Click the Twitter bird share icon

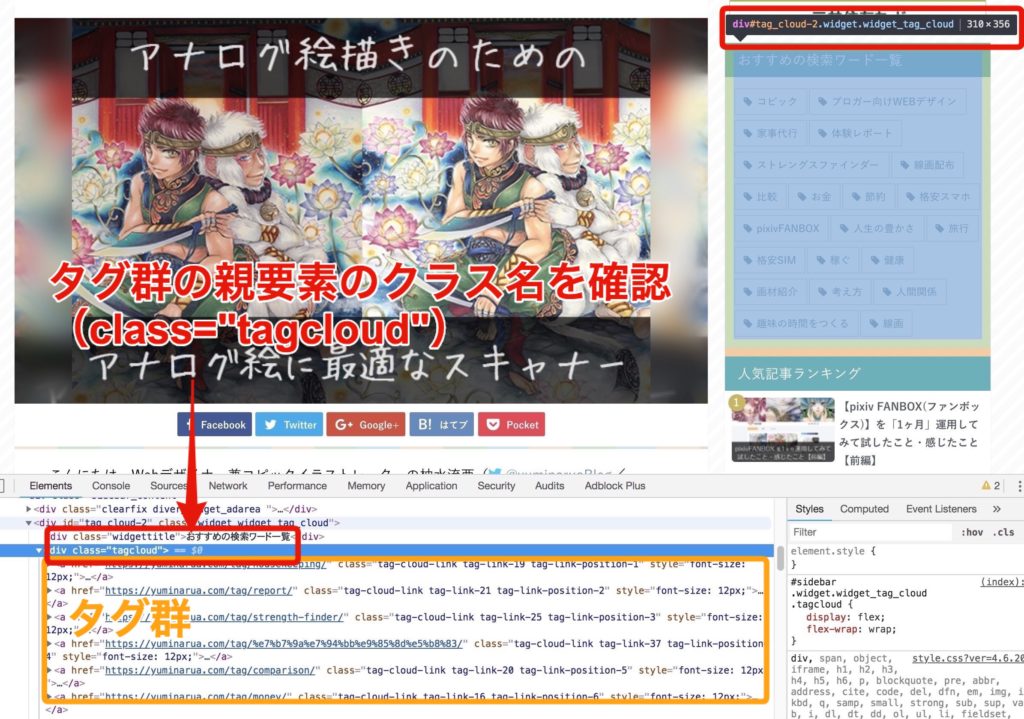click(x=271, y=424)
